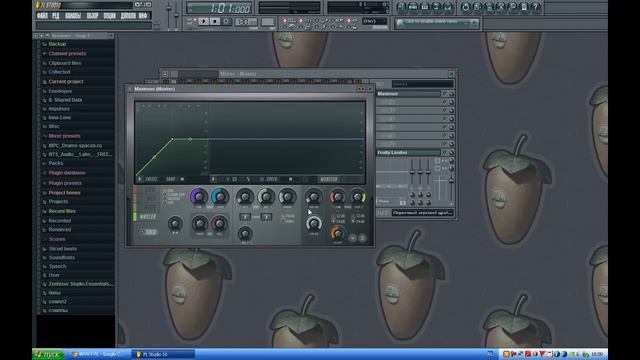Image resolution: width=640 pixels, height=360 pixels.
Task: Click the tempo display field
Action: pyautogui.click(x=246, y=22)
